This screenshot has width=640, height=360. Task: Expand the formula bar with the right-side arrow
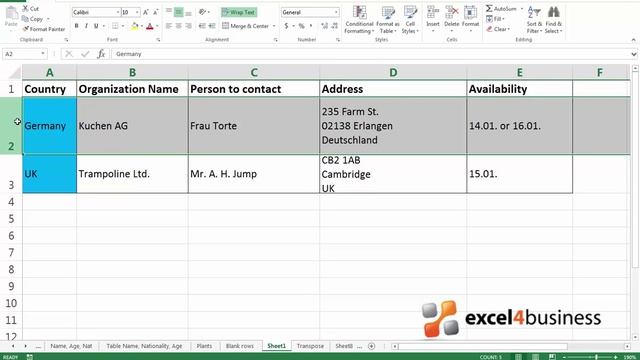point(633,54)
